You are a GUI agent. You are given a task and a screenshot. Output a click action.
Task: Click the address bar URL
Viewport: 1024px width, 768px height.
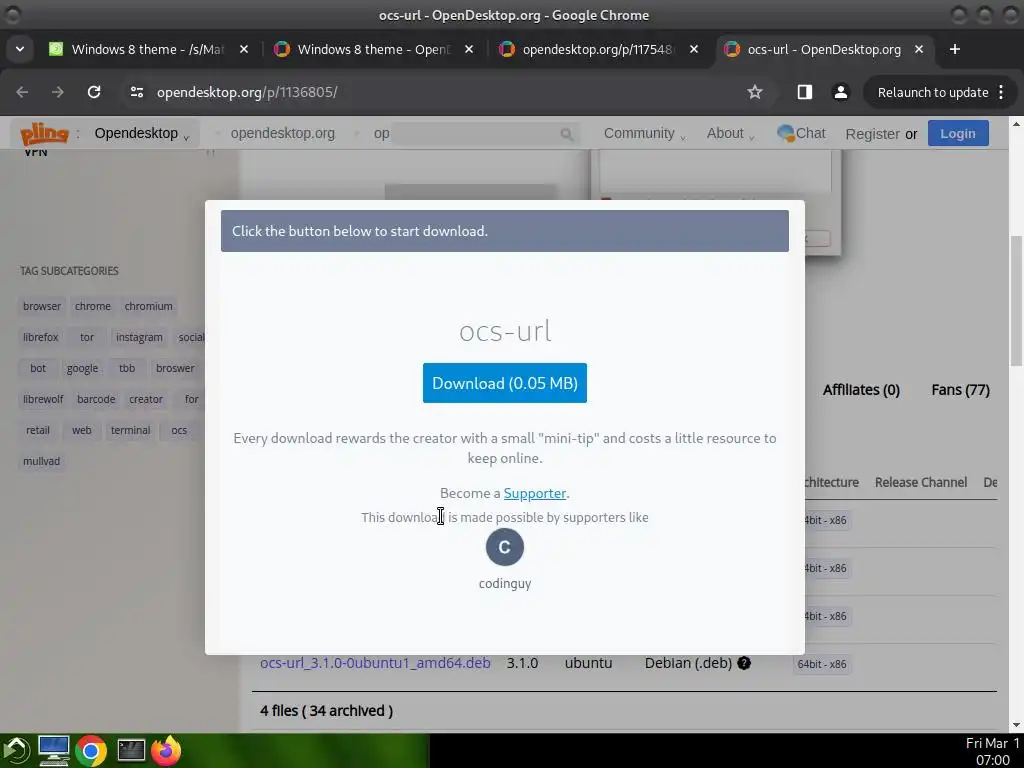click(247, 92)
